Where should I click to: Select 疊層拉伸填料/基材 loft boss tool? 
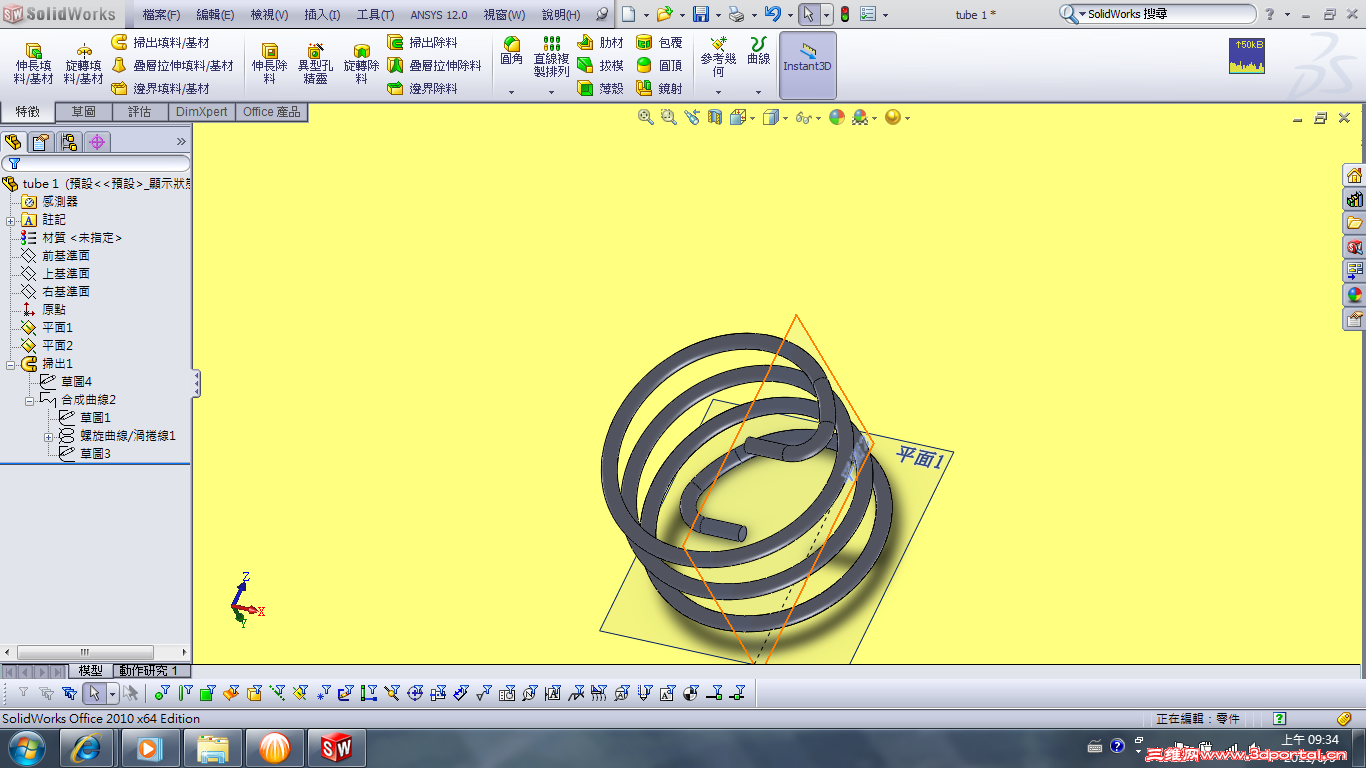coord(172,66)
